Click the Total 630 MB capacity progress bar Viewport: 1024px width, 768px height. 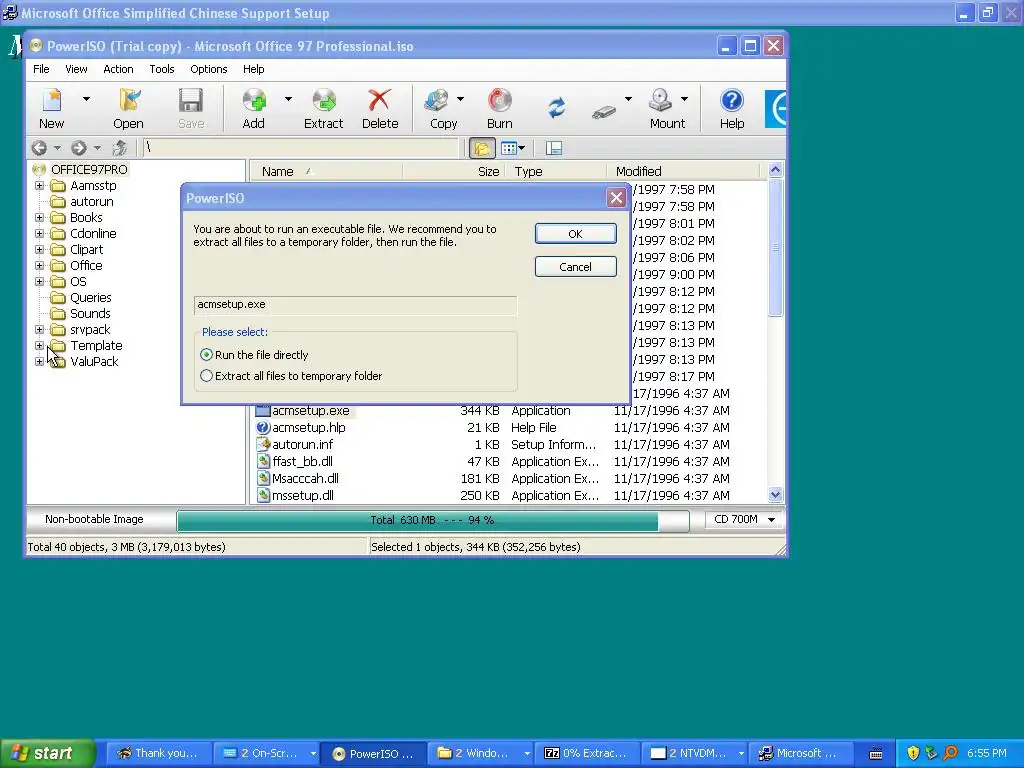[432, 520]
